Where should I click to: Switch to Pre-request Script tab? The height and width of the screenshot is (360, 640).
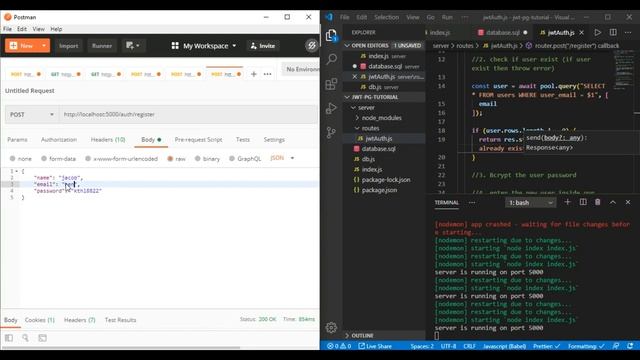(x=198, y=140)
